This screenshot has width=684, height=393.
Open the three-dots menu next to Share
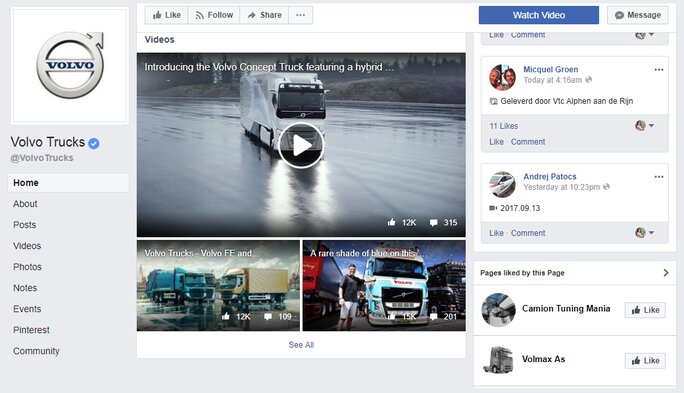click(301, 15)
